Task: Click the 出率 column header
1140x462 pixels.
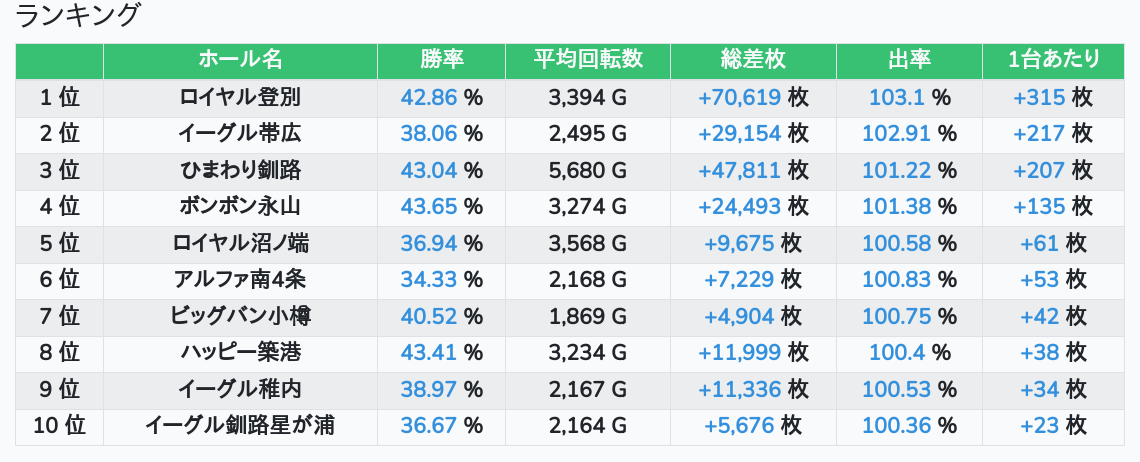Action: (909, 60)
